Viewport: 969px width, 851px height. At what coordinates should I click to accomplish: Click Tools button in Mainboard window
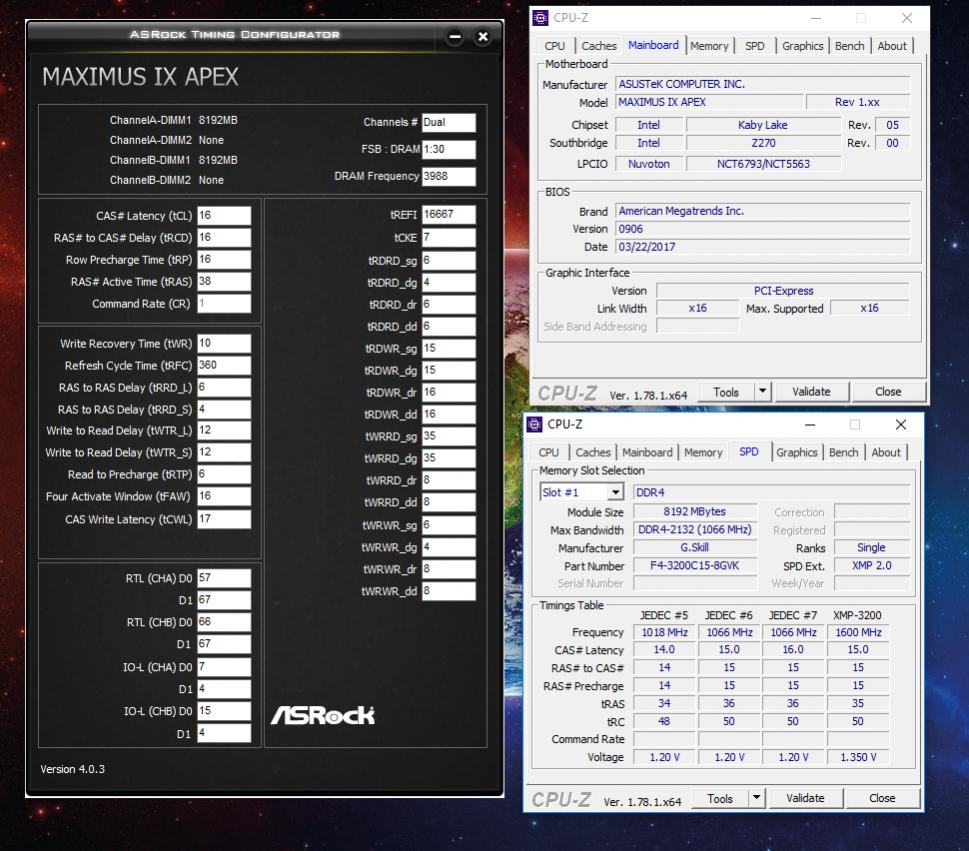pos(726,392)
